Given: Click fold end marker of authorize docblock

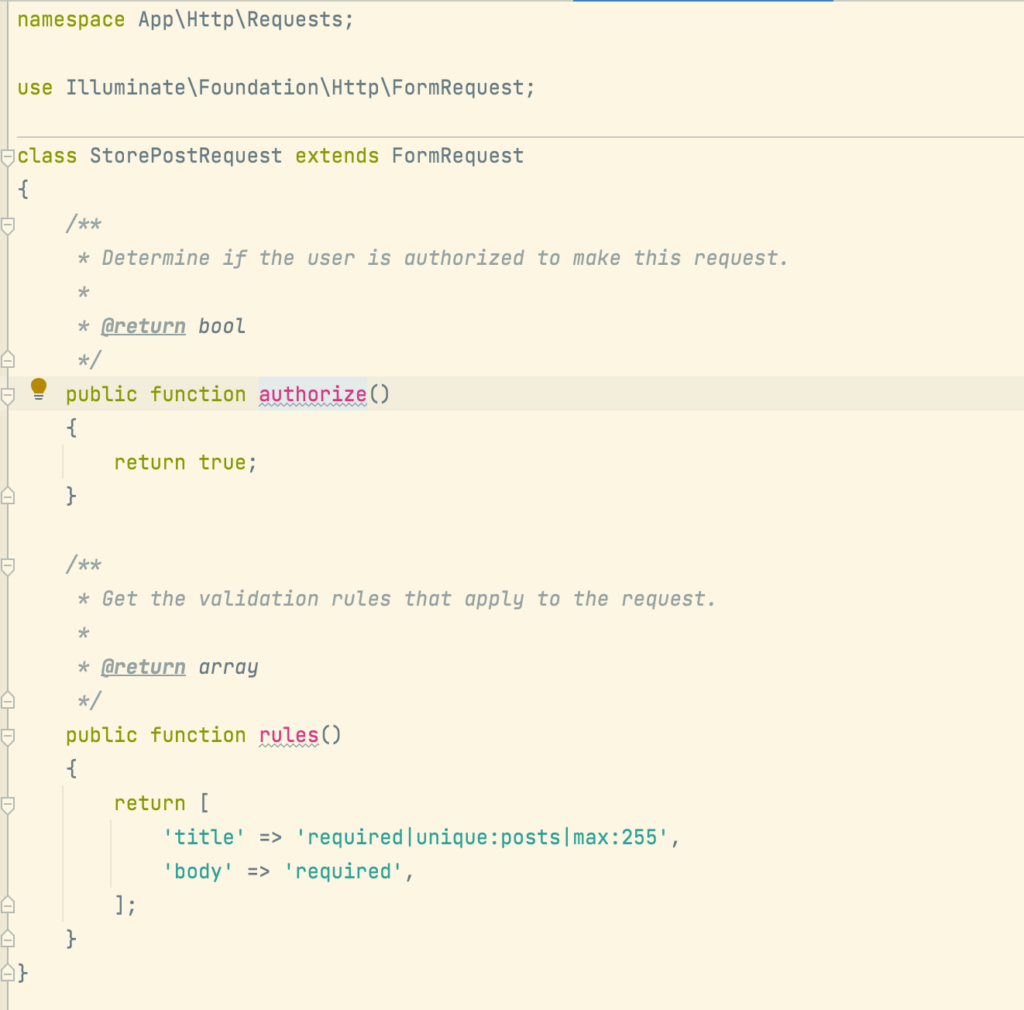Looking at the screenshot, I should click(7, 360).
